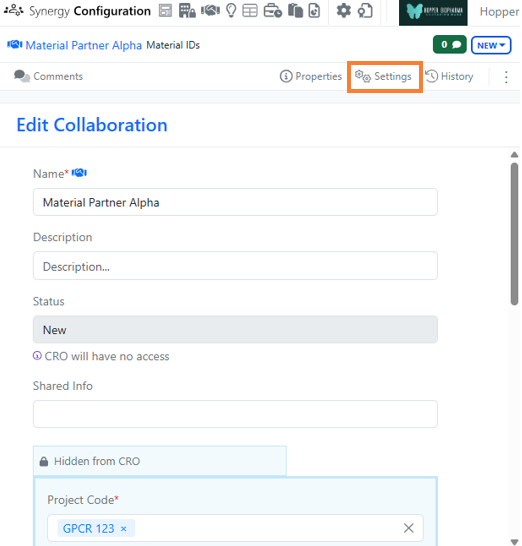
Task: Open the History tab
Action: (x=449, y=76)
